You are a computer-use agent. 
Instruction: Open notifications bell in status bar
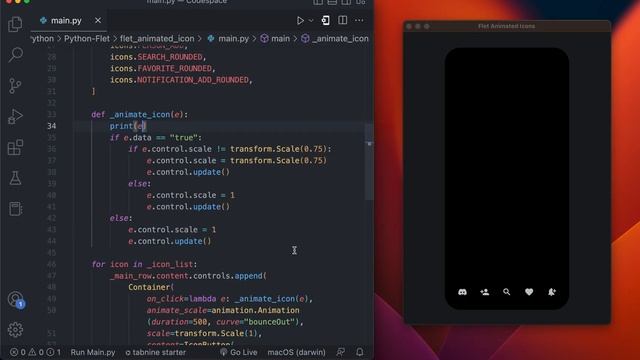tap(360, 352)
